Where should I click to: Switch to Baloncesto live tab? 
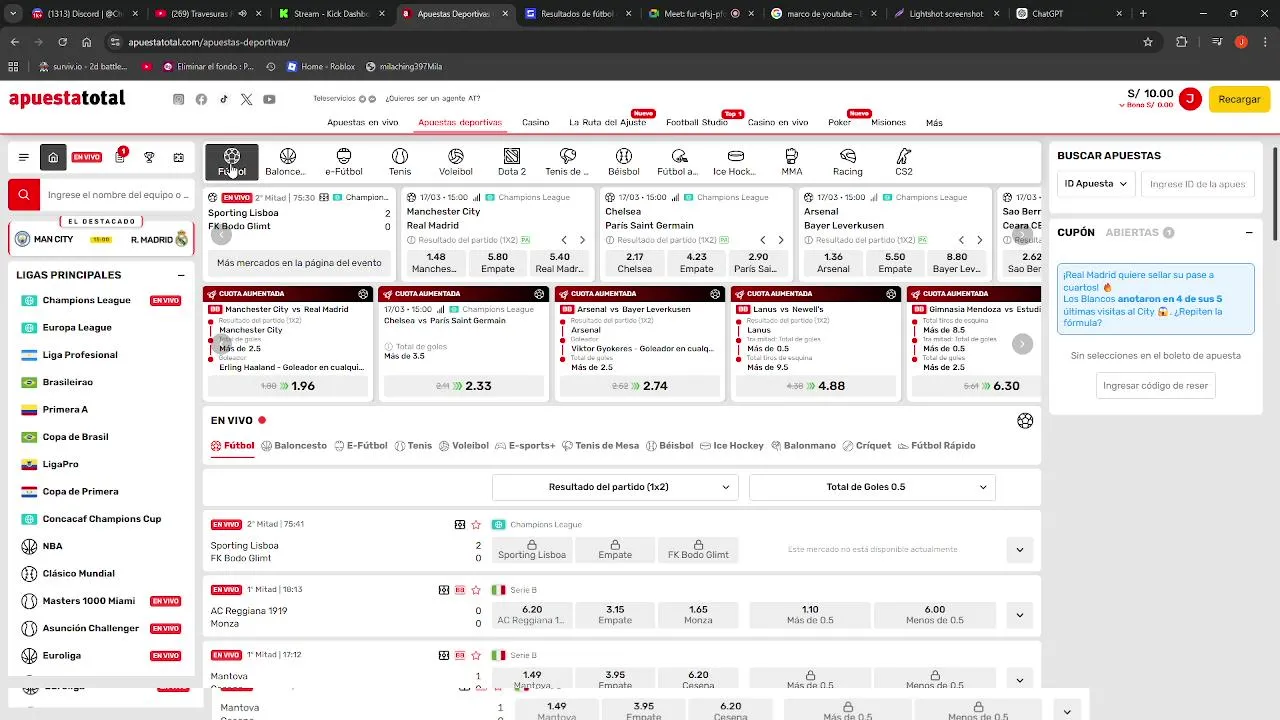pos(294,446)
